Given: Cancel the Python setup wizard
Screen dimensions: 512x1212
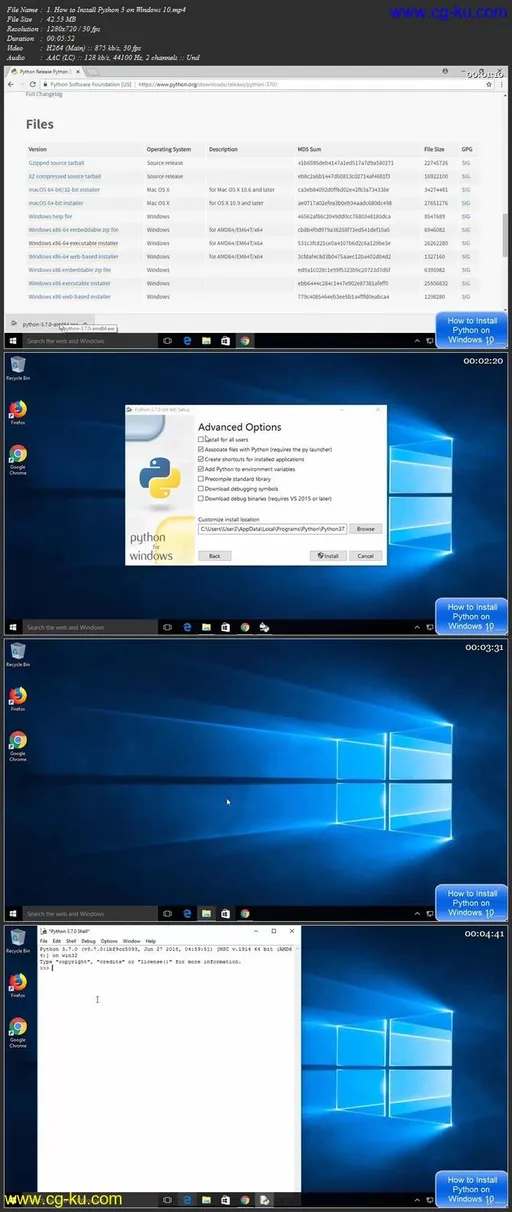Looking at the screenshot, I should click(365, 555).
